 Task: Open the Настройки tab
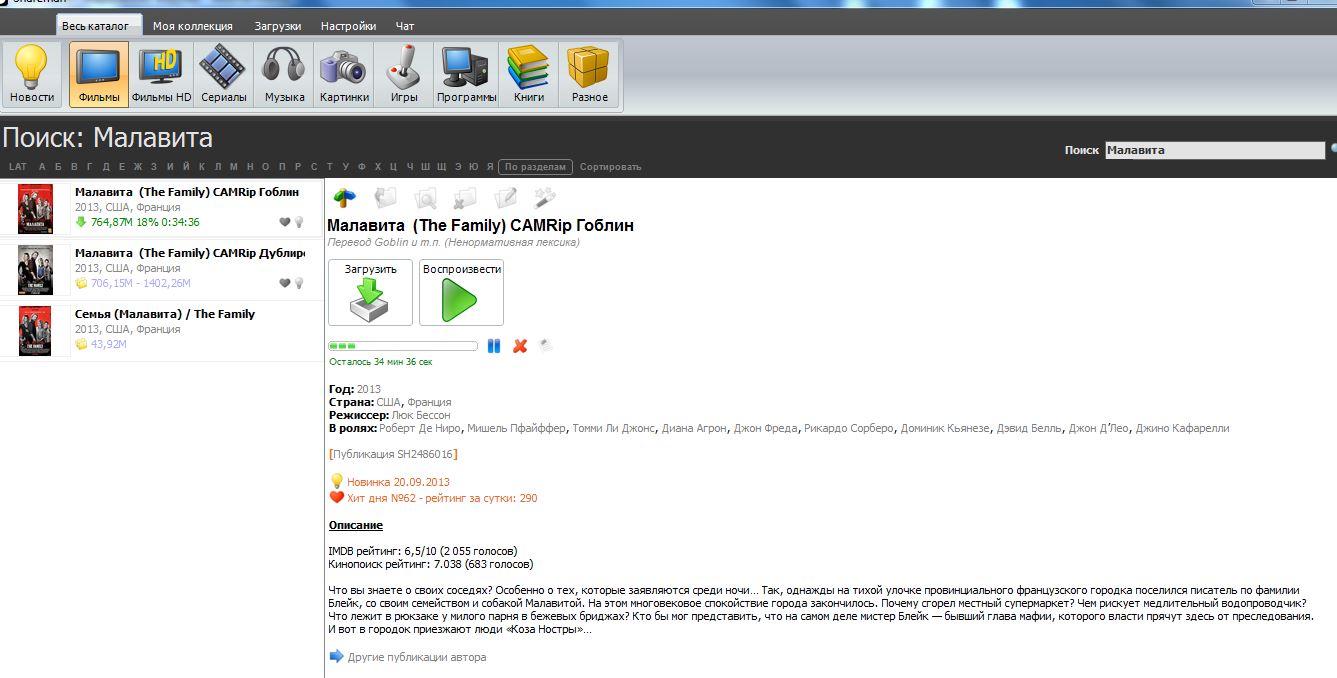349,26
